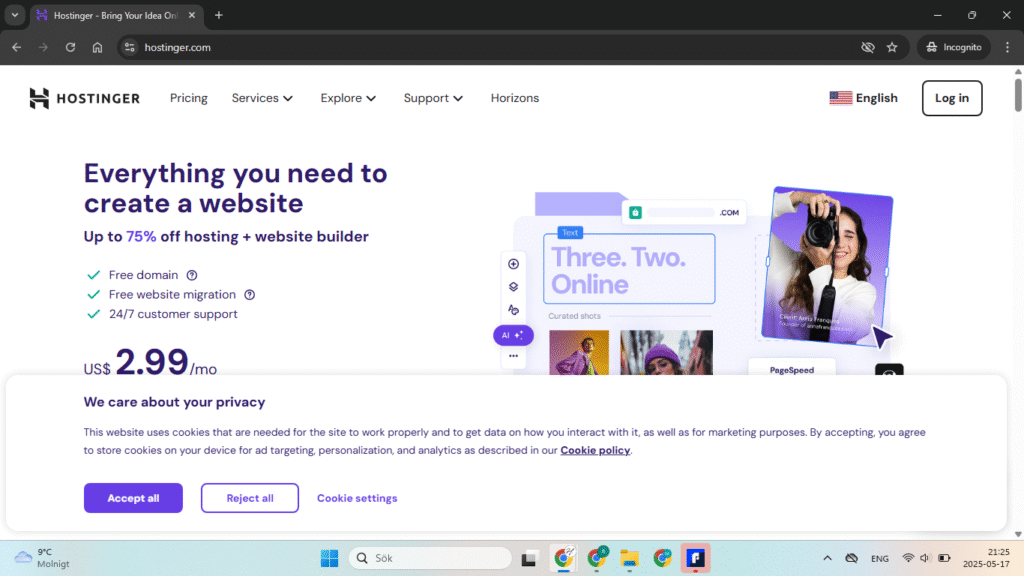This screenshot has width=1024, height=576.
Task: Click the ENG language indicator
Action: [x=880, y=558]
